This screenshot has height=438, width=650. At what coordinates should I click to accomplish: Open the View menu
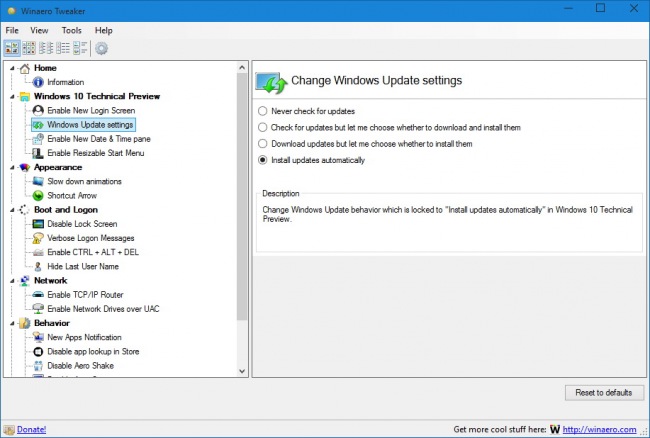click(x=39, y=30)
